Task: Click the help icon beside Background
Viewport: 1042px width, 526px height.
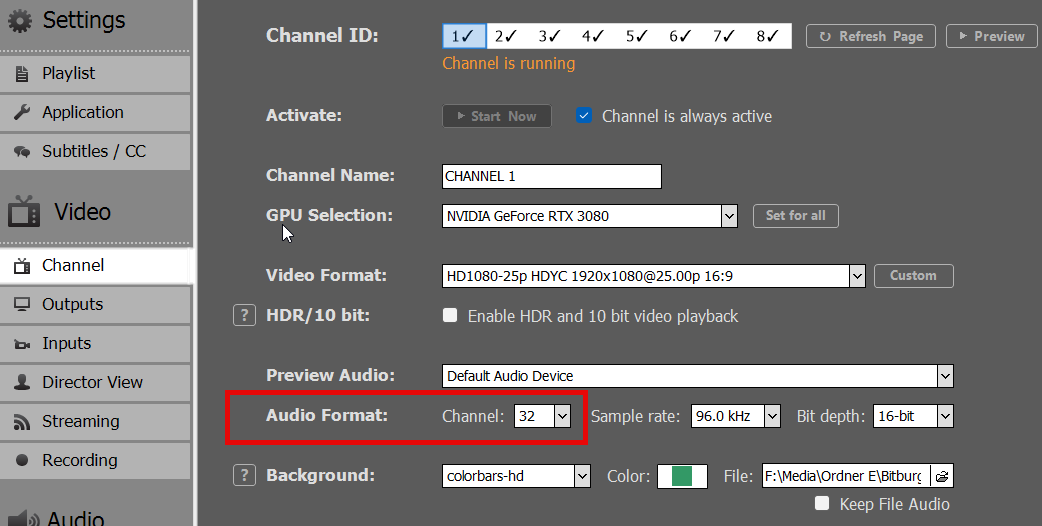Action: pos(244,476)
